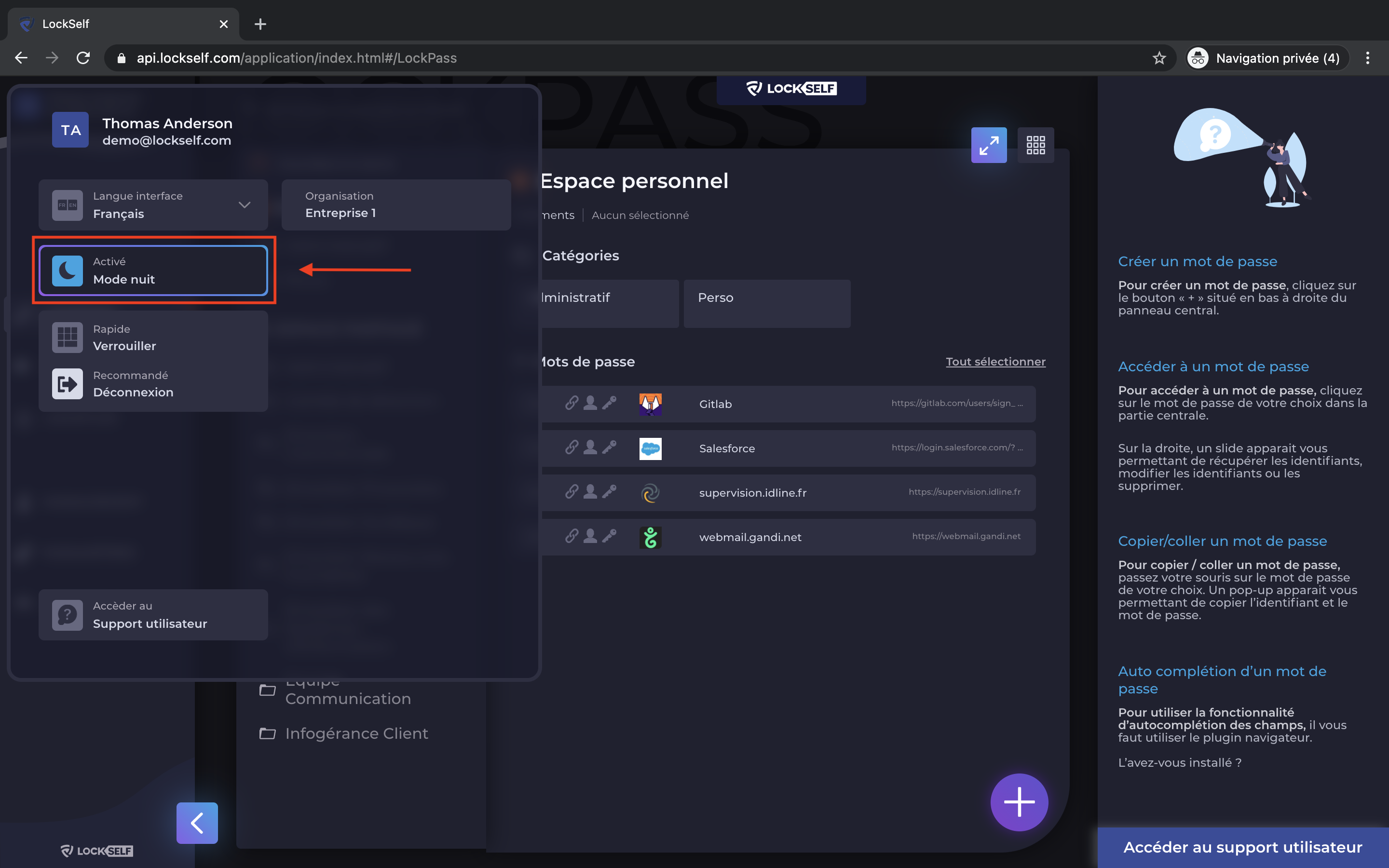Click the Salesforce logo thumbnail
1389x868 pixels.
point(650,448)
